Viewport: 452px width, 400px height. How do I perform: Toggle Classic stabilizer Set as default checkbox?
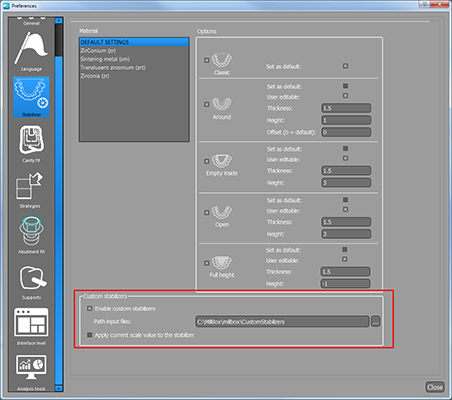point(345,66)
